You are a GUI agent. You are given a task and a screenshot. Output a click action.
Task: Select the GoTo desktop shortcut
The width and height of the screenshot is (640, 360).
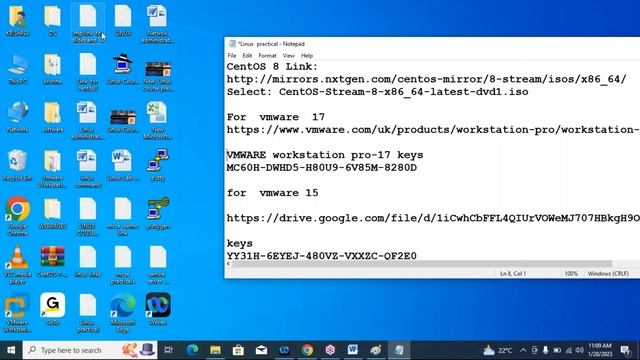click(x=53, y=309)
